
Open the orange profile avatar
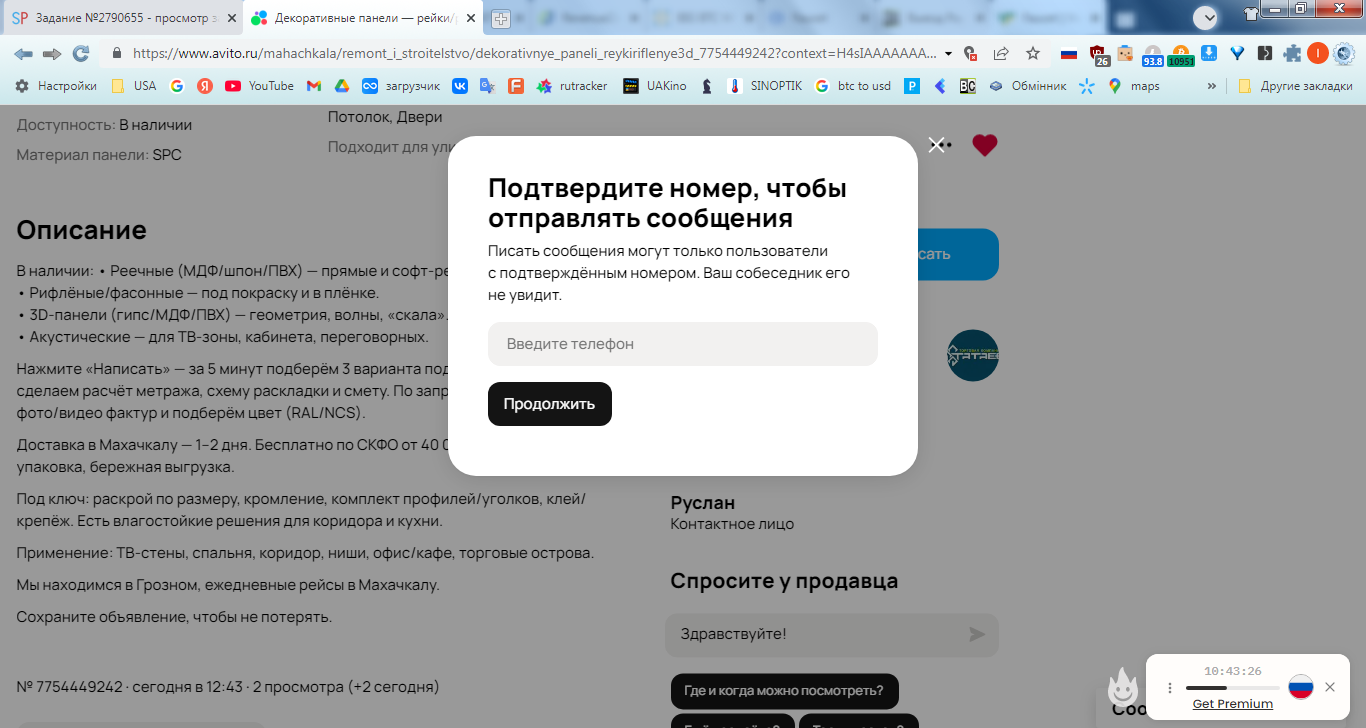(x=1318, y=53)
